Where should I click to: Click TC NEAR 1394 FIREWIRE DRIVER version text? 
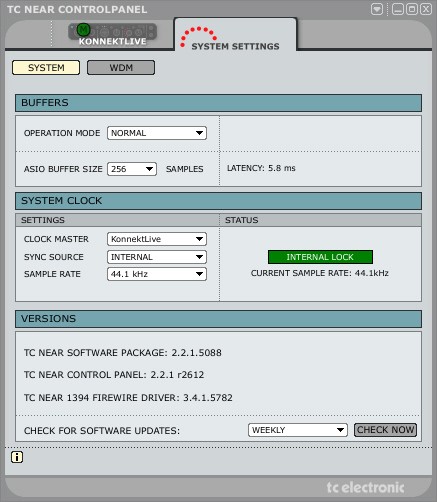click(128, 398)
